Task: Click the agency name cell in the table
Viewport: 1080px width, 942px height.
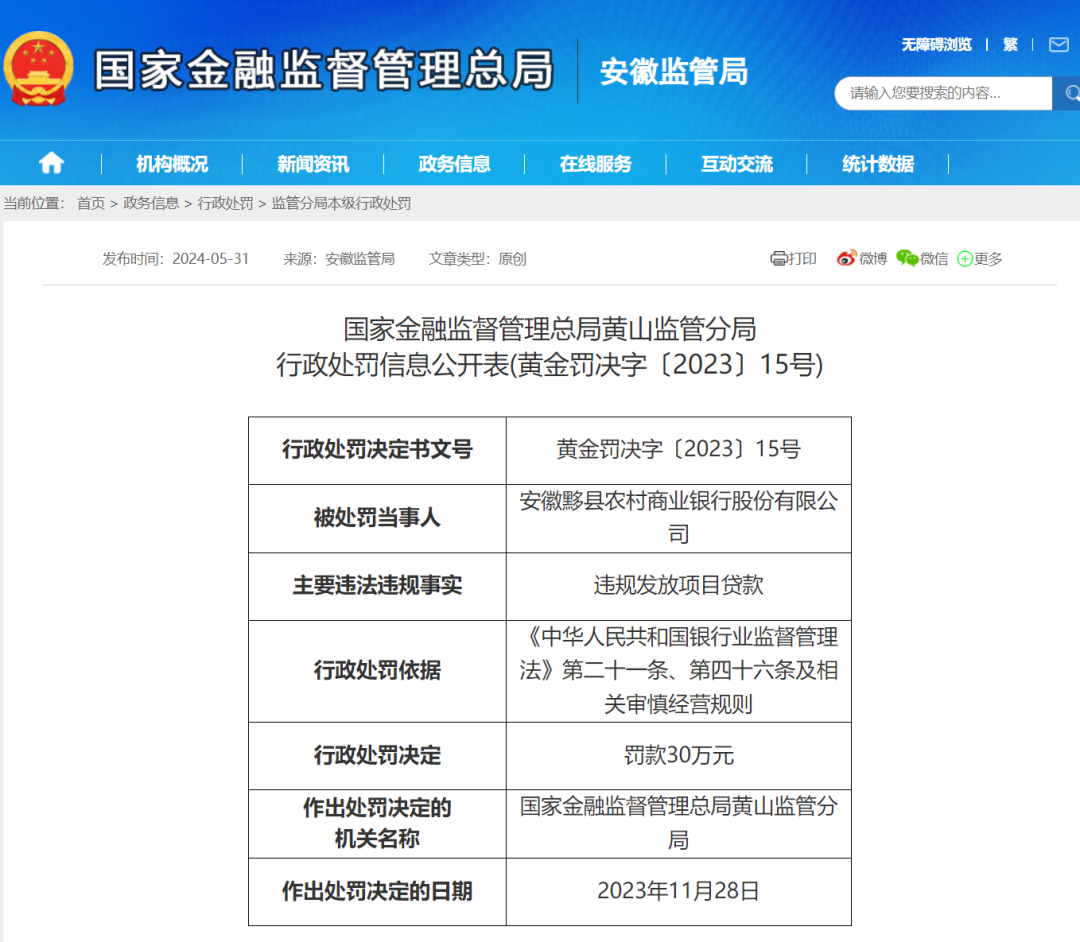Action: coord(678,824)
